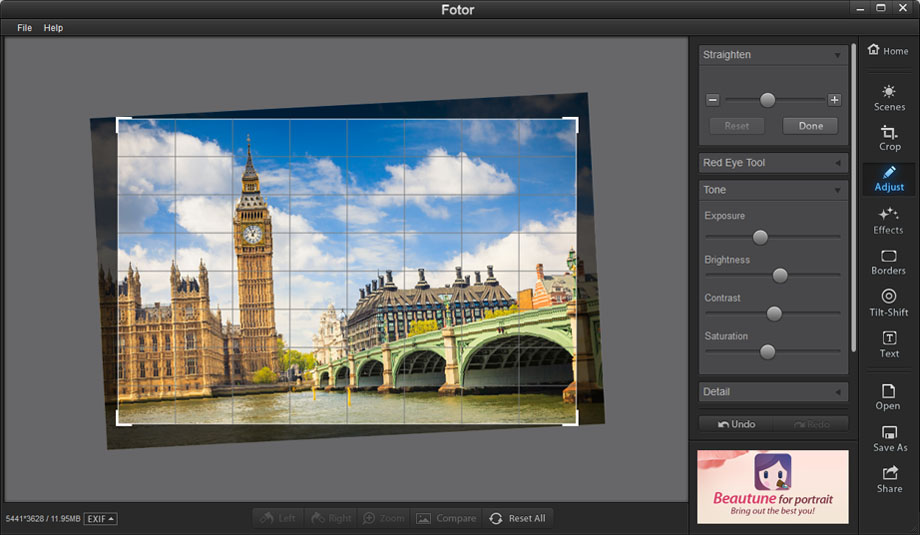Click the Reset All button
Viewport: 920px width, 535px height.
[517, 518]
